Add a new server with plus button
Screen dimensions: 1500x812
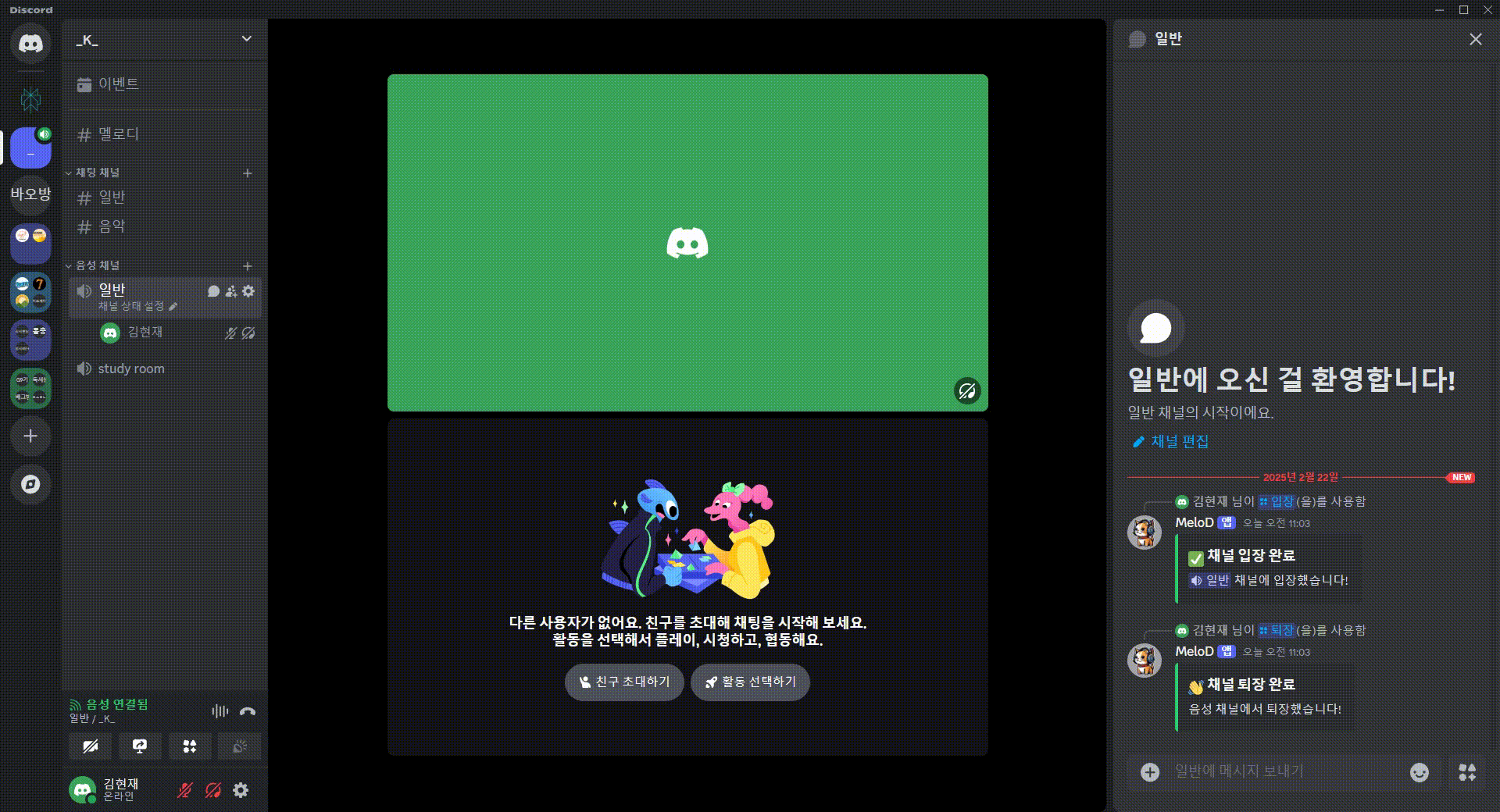tap(30, 436)
